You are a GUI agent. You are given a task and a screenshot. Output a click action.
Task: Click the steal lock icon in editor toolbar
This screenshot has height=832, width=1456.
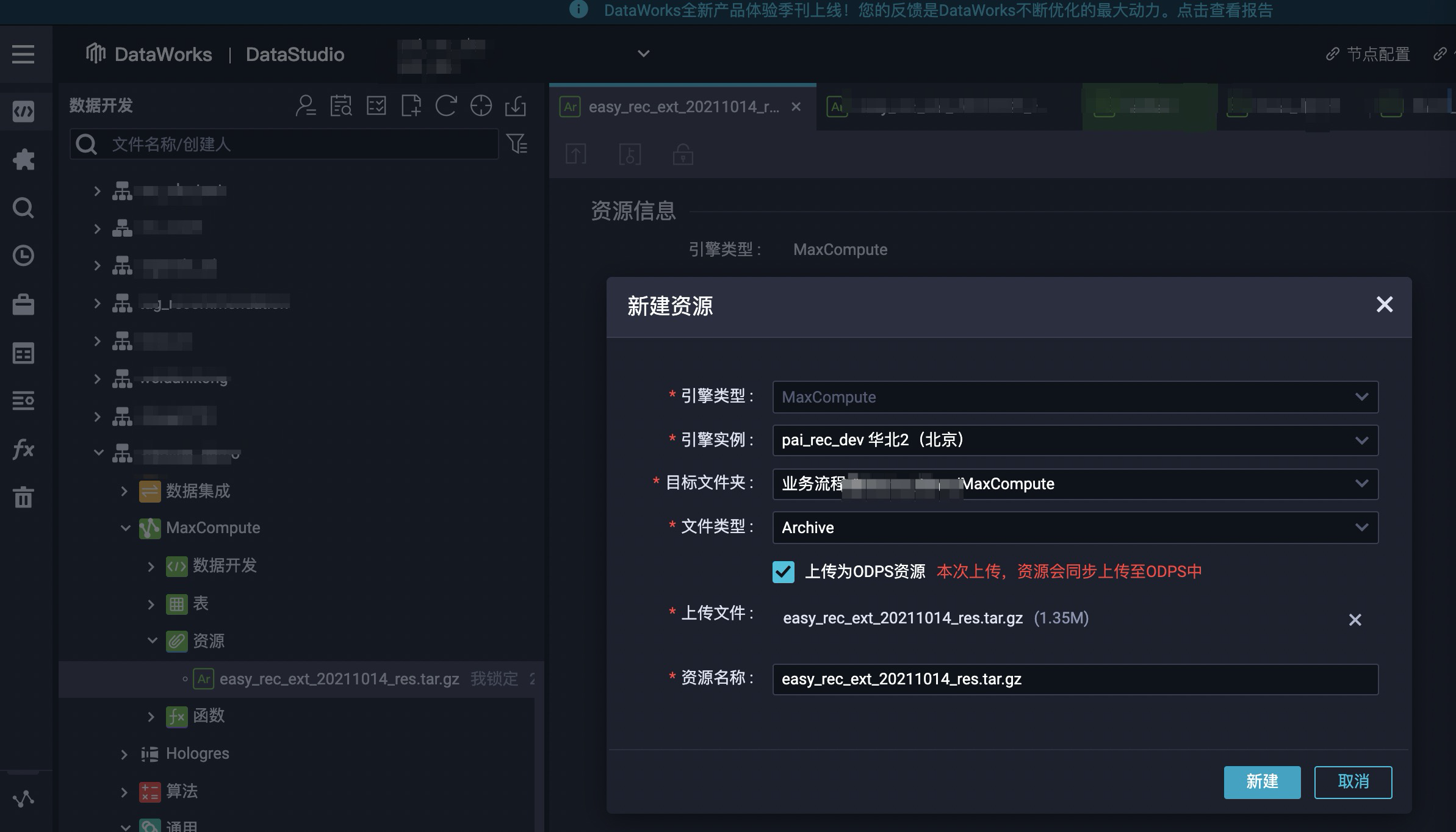630,154
